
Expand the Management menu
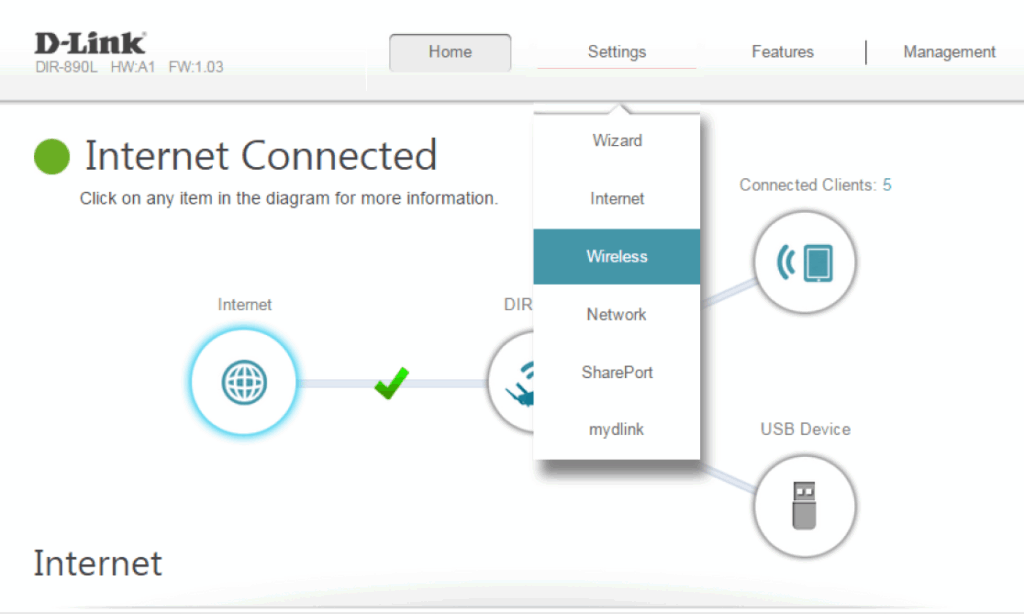tap(949, 52)
